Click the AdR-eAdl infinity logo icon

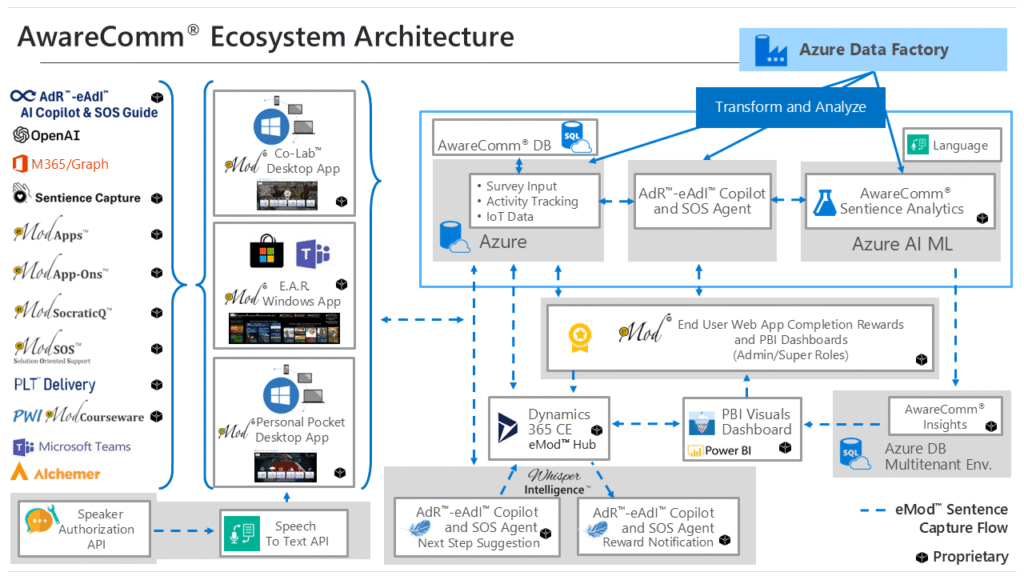[23, 96]
